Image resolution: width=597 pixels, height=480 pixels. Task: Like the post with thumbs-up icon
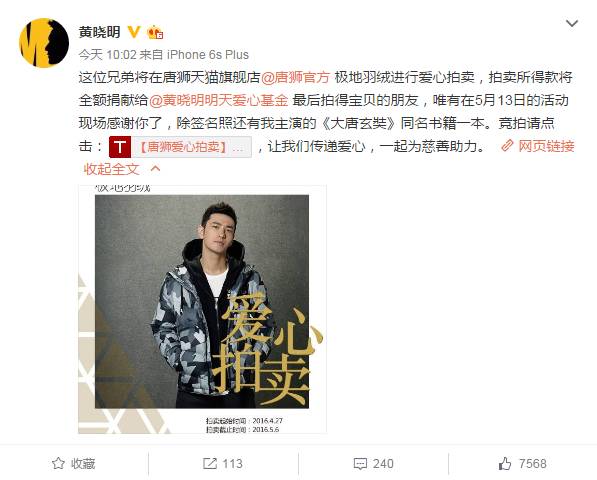coord(505,463)
